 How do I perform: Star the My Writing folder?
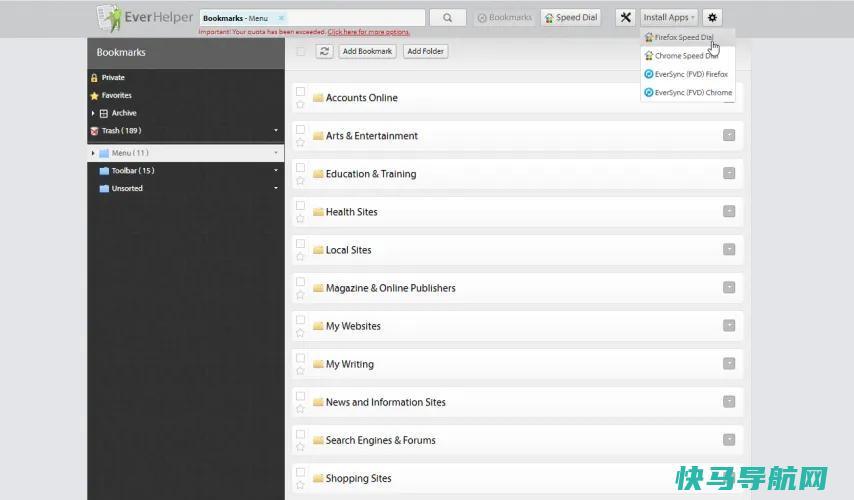300,371
